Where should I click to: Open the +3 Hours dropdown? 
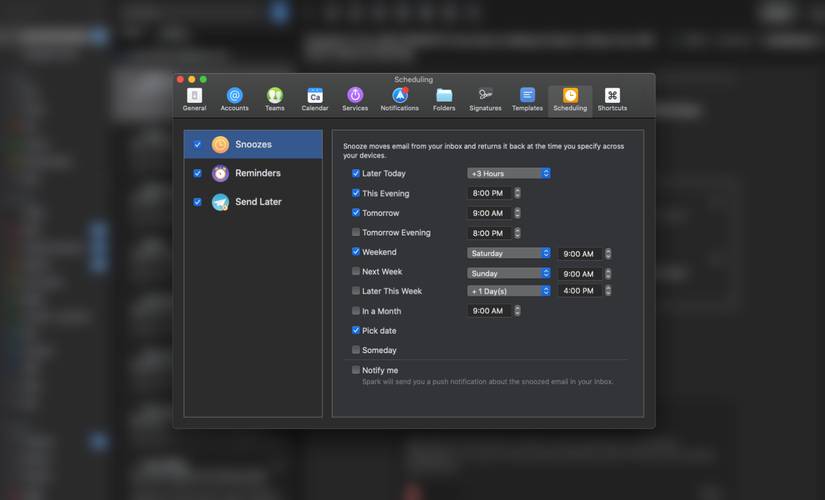pyautogui.click(x=509, y=173)
